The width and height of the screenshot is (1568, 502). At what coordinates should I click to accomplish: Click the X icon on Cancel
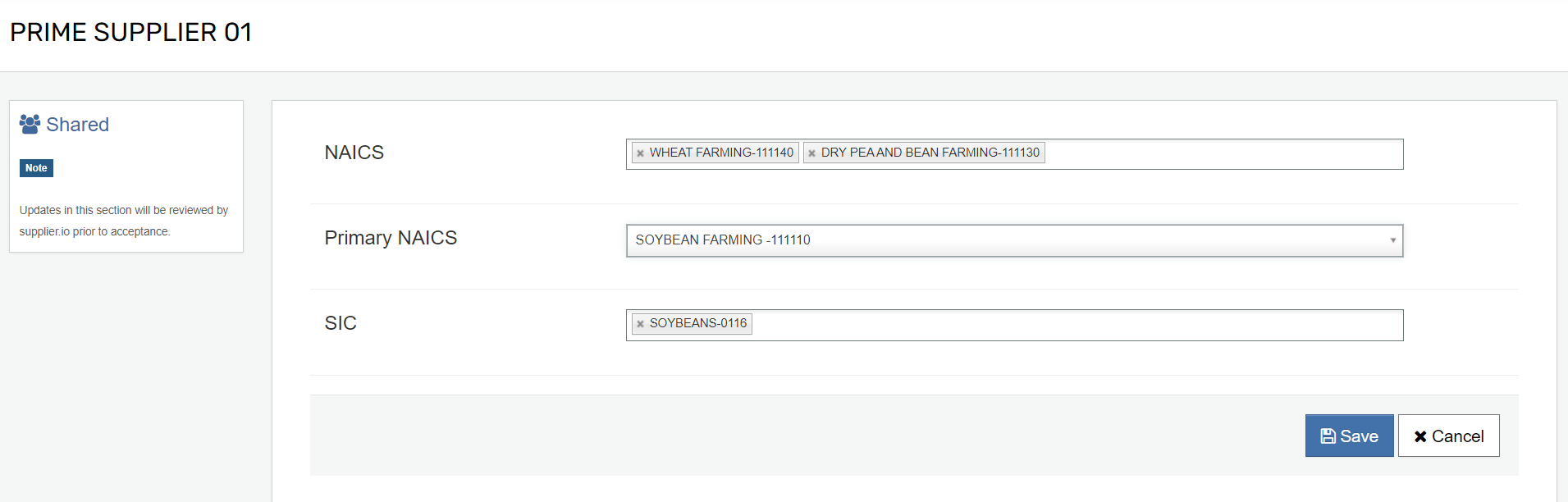point(1420,436)
